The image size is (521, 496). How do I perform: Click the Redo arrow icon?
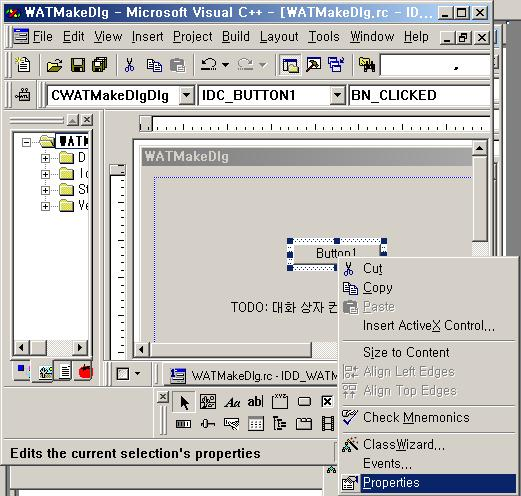click(x=245, y=64)
